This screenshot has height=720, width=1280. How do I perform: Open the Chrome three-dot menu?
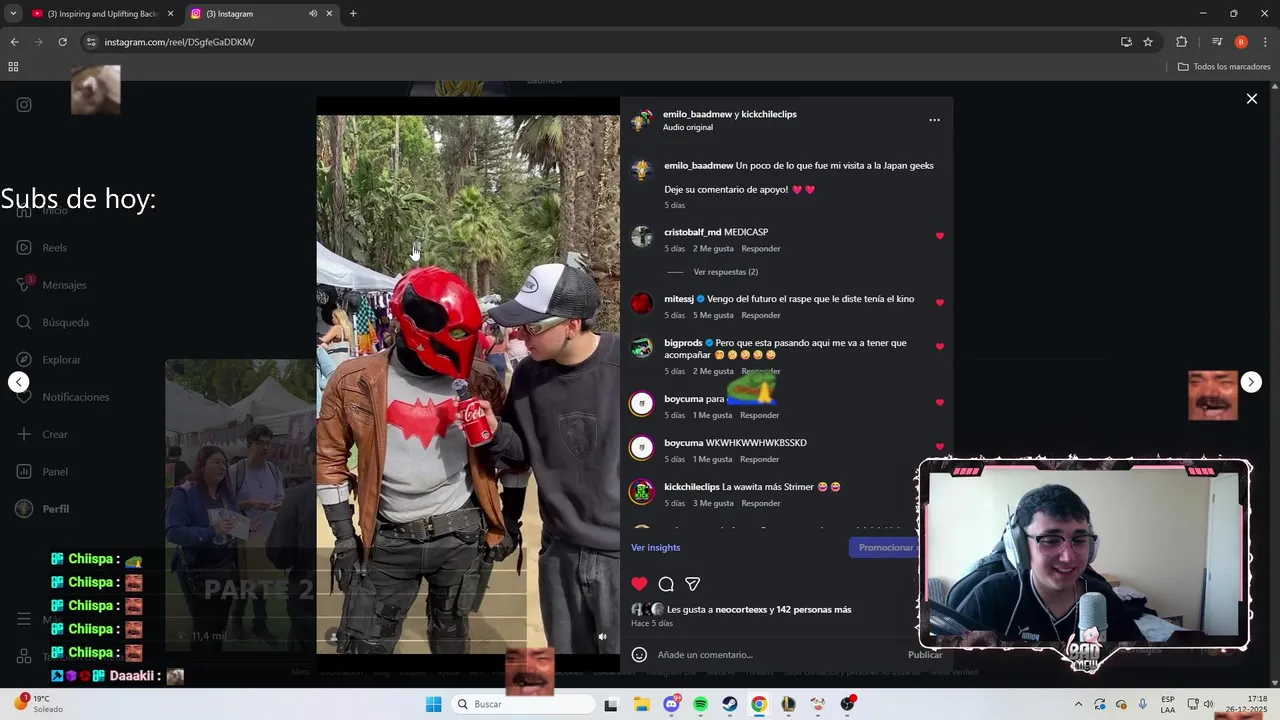[1265, 42]
